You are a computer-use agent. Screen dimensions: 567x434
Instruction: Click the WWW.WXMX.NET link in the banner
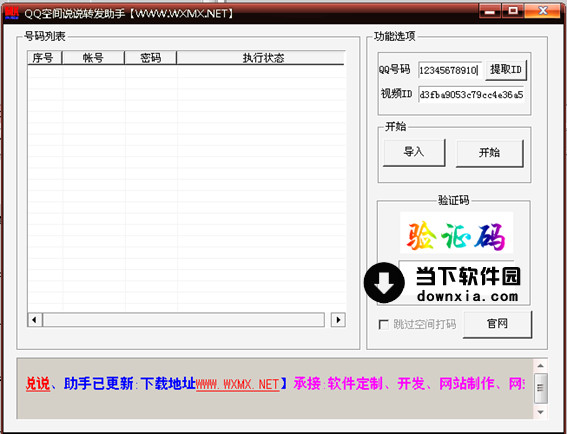[x=238, y=384]
